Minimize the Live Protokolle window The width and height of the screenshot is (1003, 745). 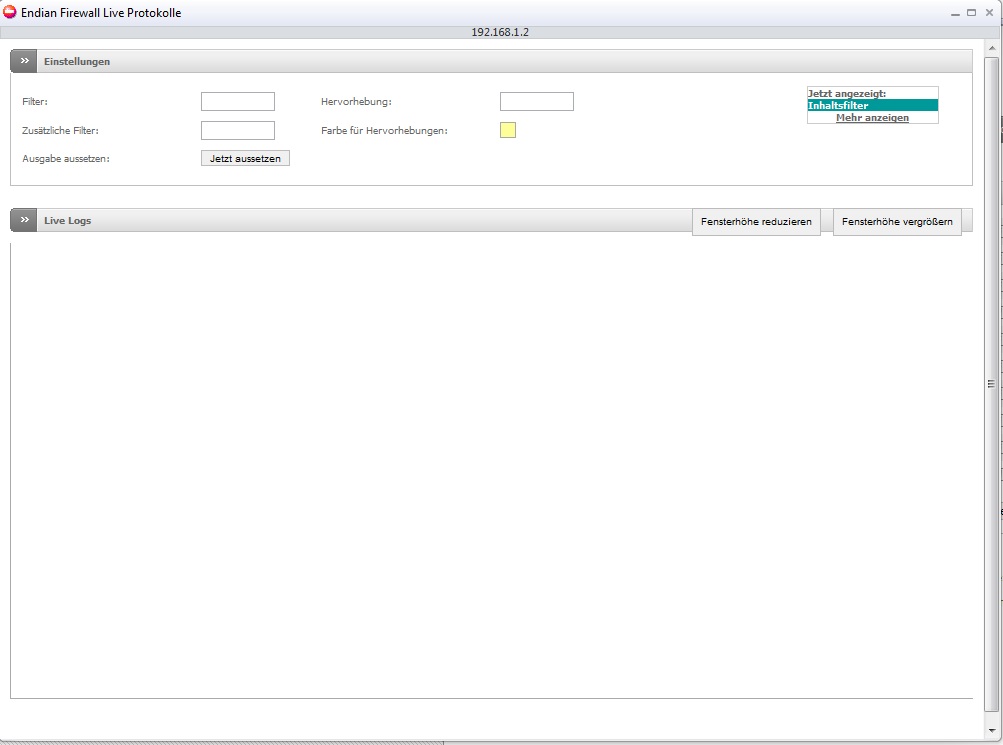(x=953, y=13)
